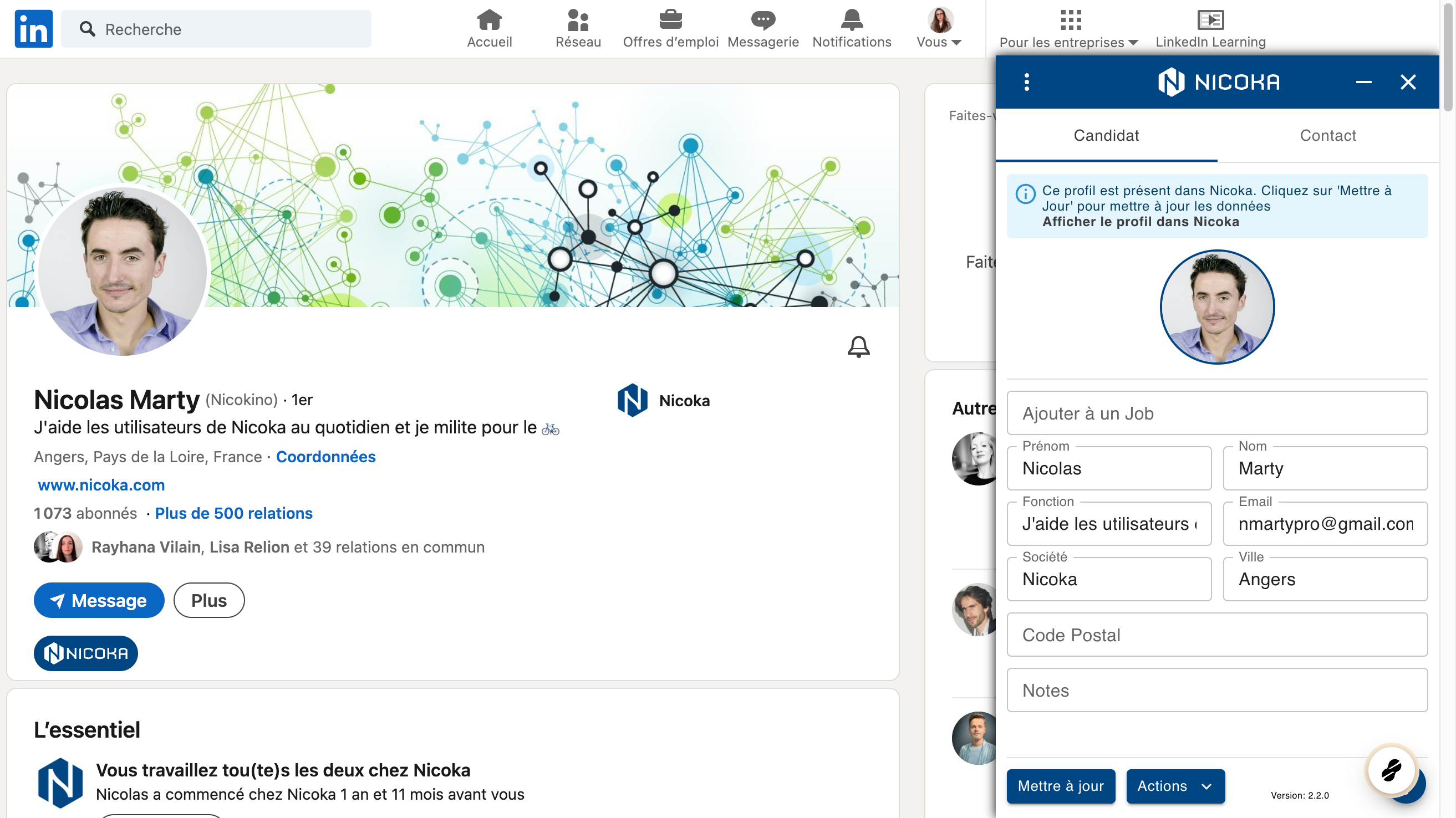This screenshot has height=818, width=1456.
Task: Open Nicoka panel three-dot menu
Action: tap(1026, 82)
